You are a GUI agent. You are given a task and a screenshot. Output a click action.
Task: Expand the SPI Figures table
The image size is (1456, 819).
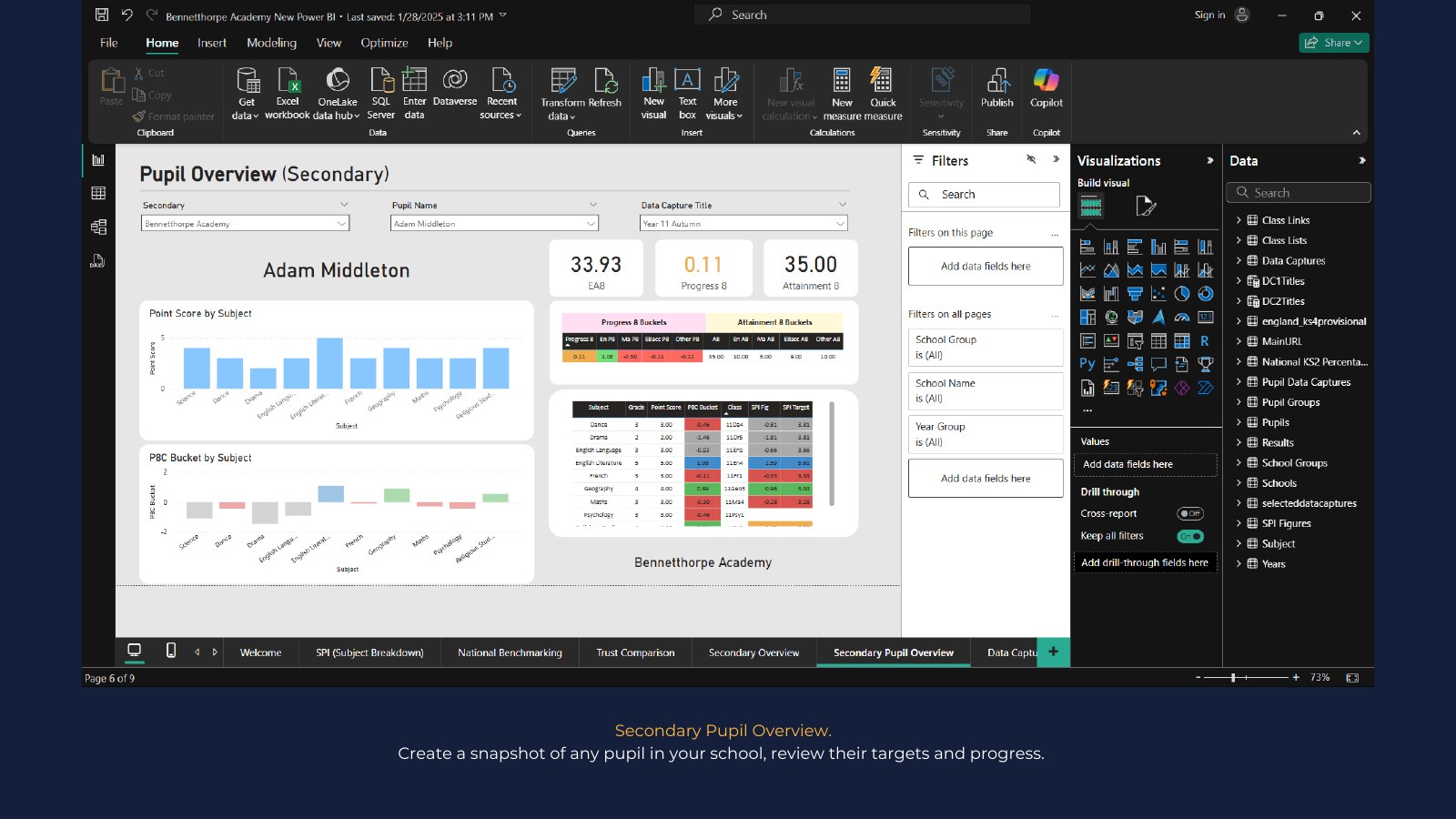pos(1239,523)
